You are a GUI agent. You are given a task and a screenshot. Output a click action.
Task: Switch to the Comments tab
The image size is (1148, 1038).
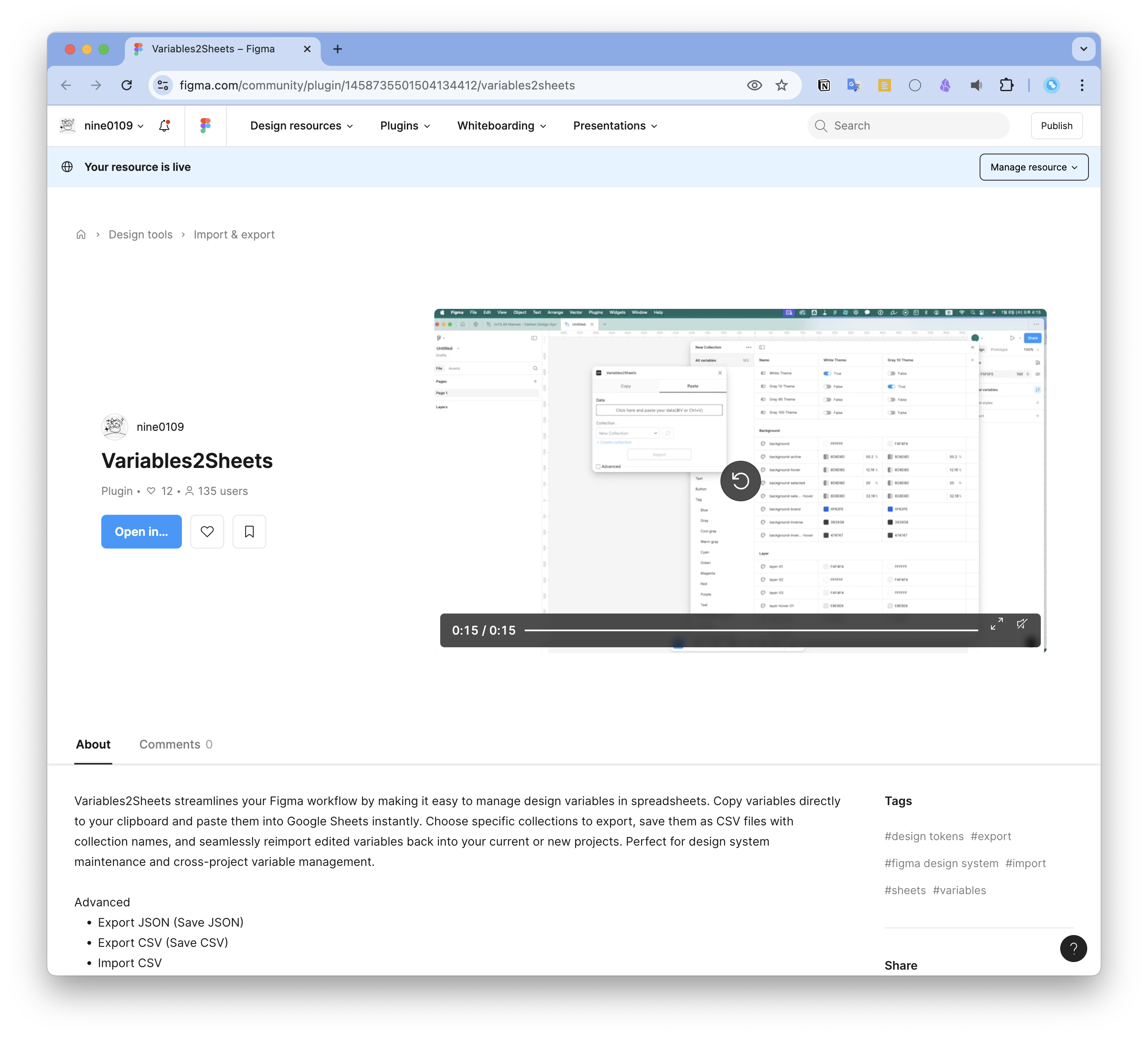pos(176,744)
